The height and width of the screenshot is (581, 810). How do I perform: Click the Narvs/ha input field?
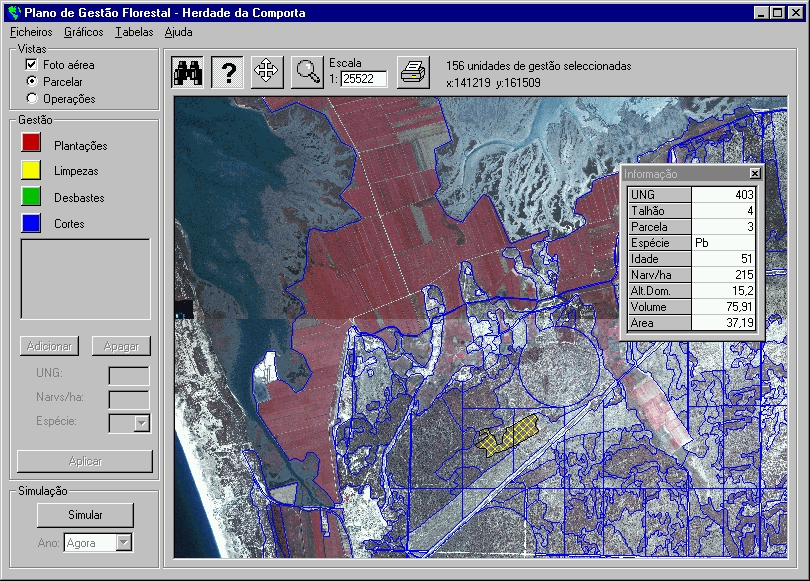point(129,399)
